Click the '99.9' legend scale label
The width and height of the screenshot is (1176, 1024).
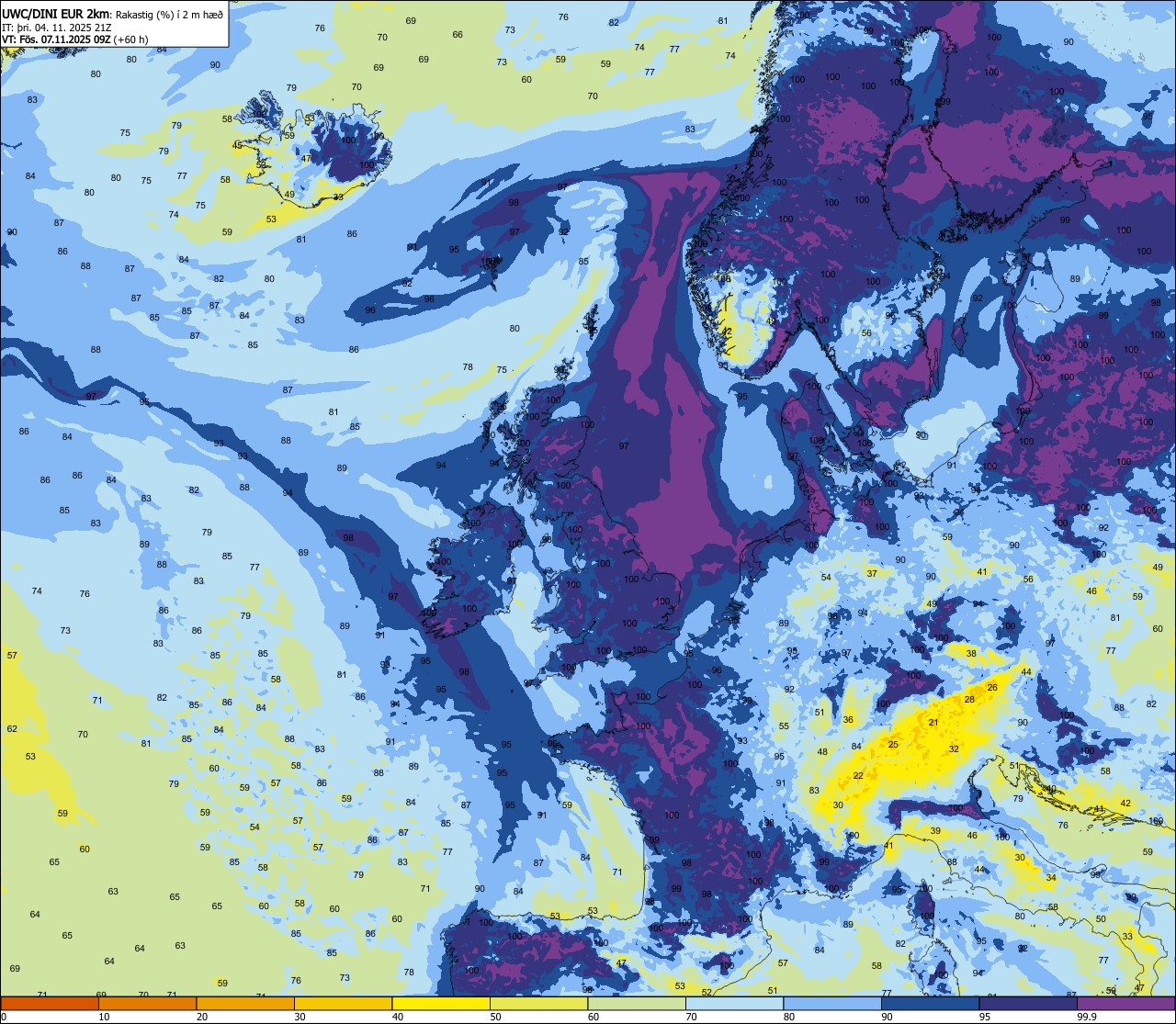[x=1088, y=1017]
